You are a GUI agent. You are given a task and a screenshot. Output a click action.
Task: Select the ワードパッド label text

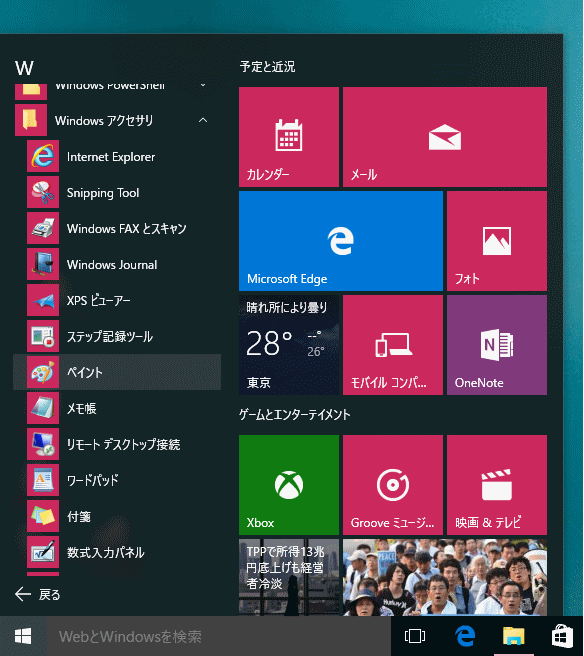(x=93, y=481)
